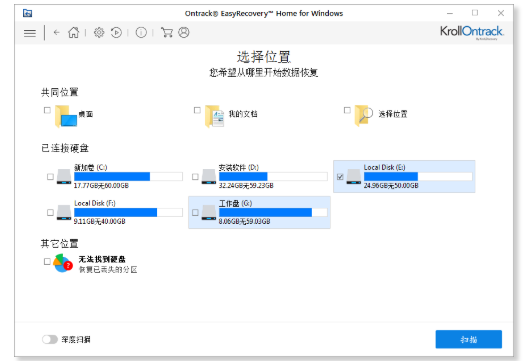This screenshot has height=361, width=527.
Task: Click the 无法找到硬盘 label
Action: coord(102,259)
